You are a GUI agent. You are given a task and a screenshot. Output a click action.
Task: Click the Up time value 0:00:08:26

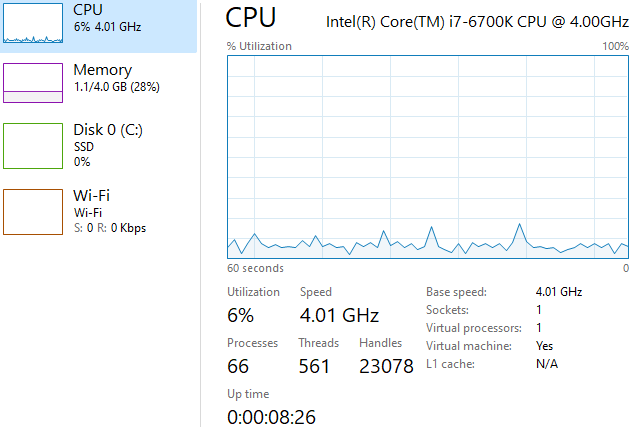click(272, 415)
